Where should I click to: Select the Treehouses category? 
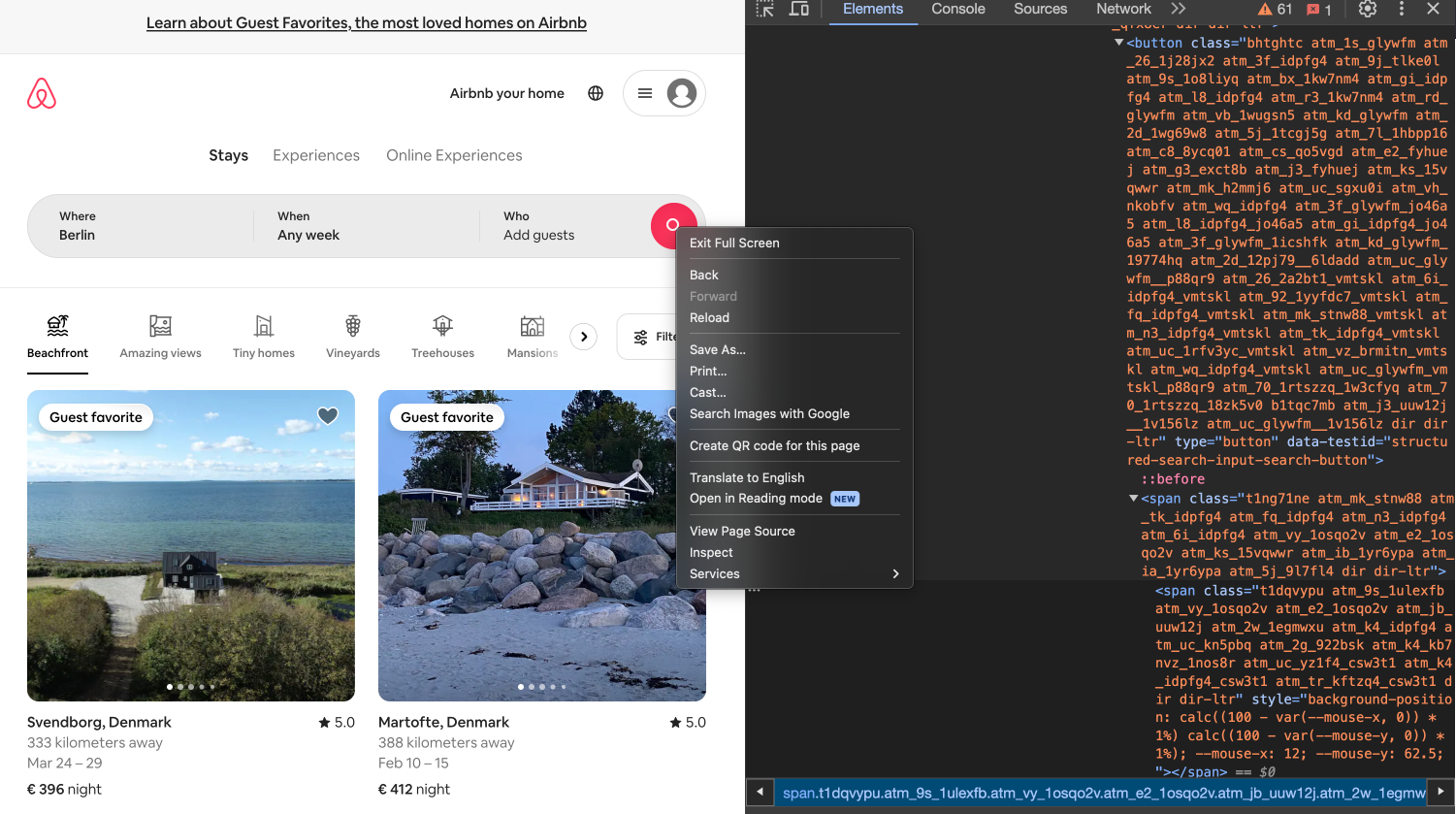[x=442, y=338]
